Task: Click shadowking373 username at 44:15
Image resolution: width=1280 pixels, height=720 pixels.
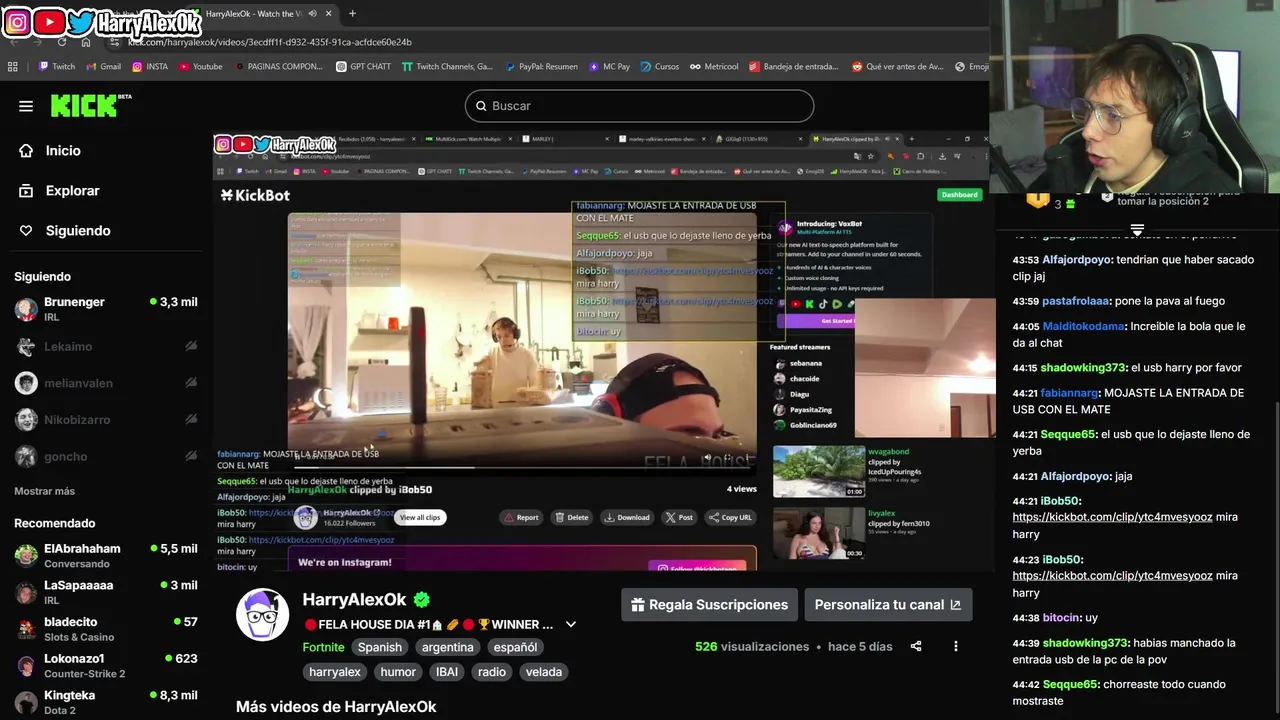Action: tap(1083, 368)
